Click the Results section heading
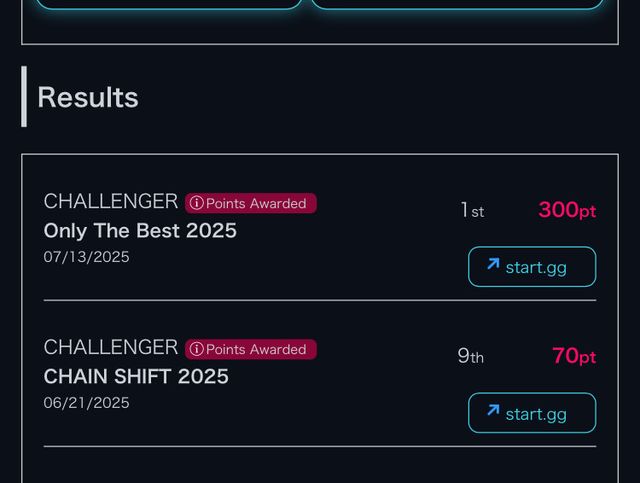640x483 pixels. click(88, 97)
